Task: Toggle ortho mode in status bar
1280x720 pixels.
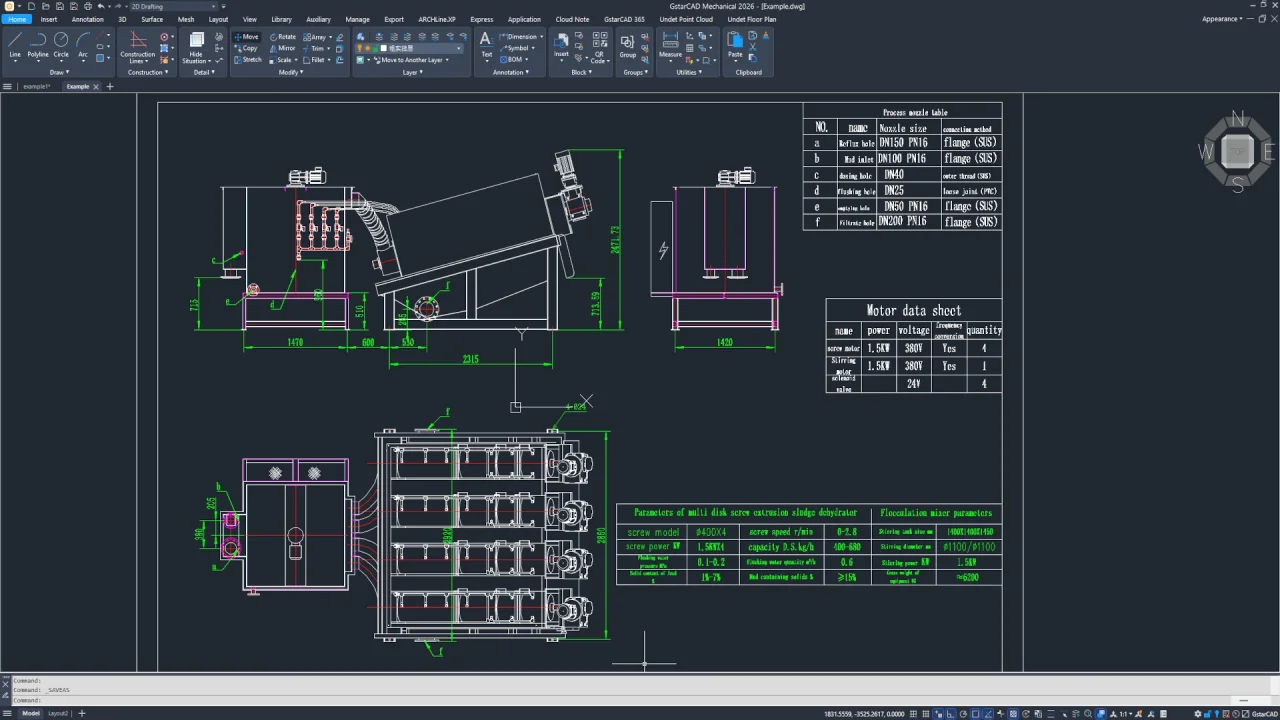Action: pyautogui.click(x=950, y=713)
